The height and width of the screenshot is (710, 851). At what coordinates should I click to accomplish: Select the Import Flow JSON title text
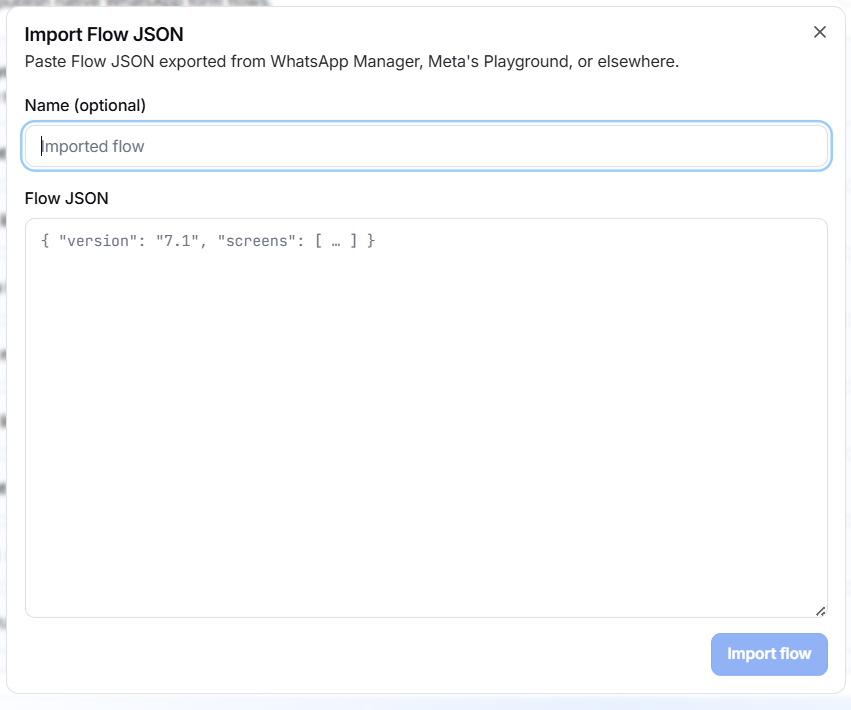point(104,34)
